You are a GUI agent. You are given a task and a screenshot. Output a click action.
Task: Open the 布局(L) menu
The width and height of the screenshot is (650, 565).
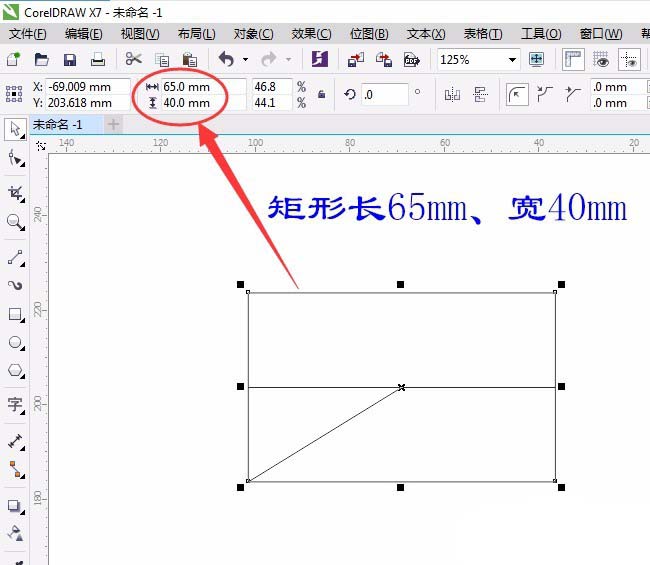click(196, 34)
